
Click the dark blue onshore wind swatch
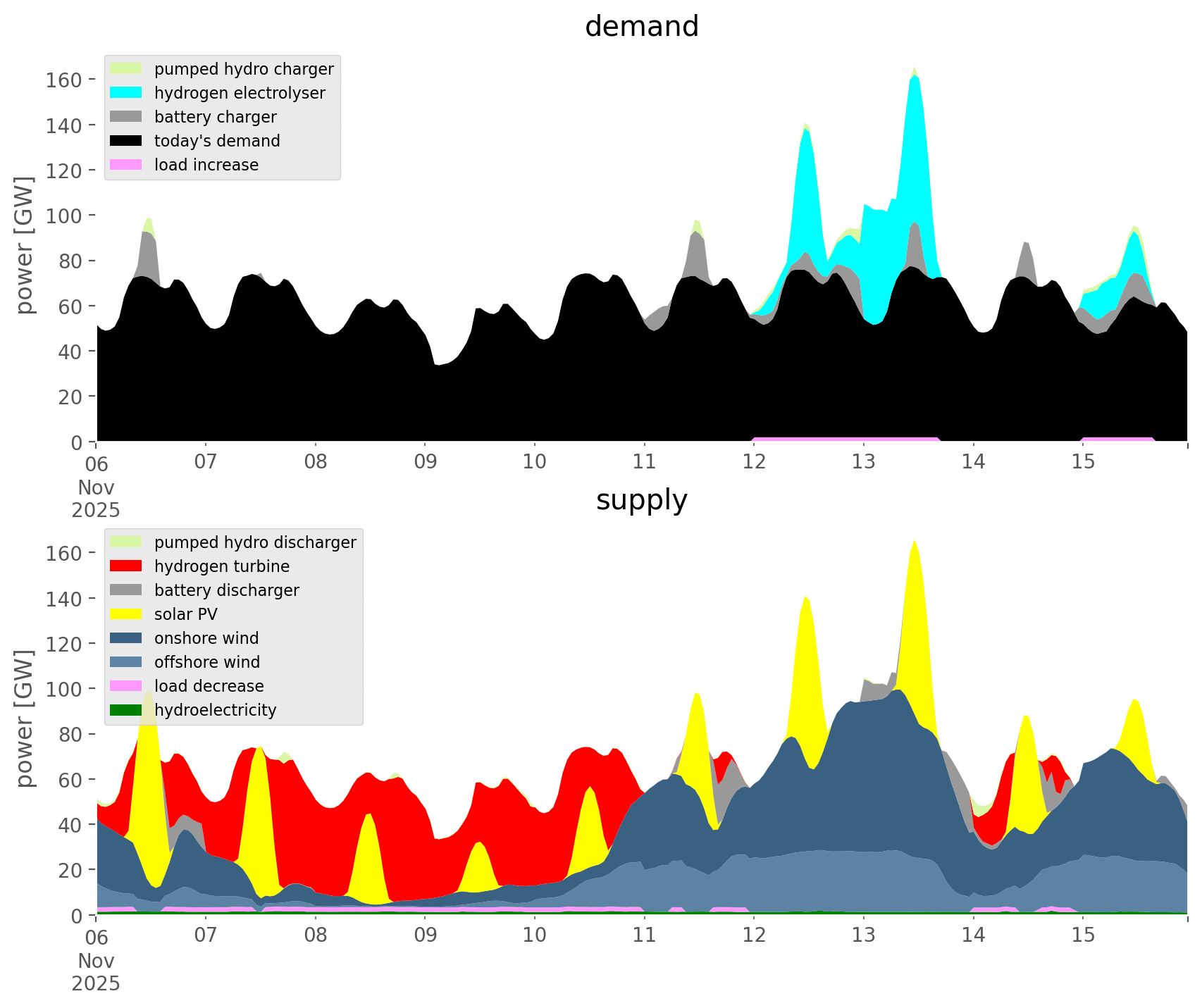tap(126, 638)
